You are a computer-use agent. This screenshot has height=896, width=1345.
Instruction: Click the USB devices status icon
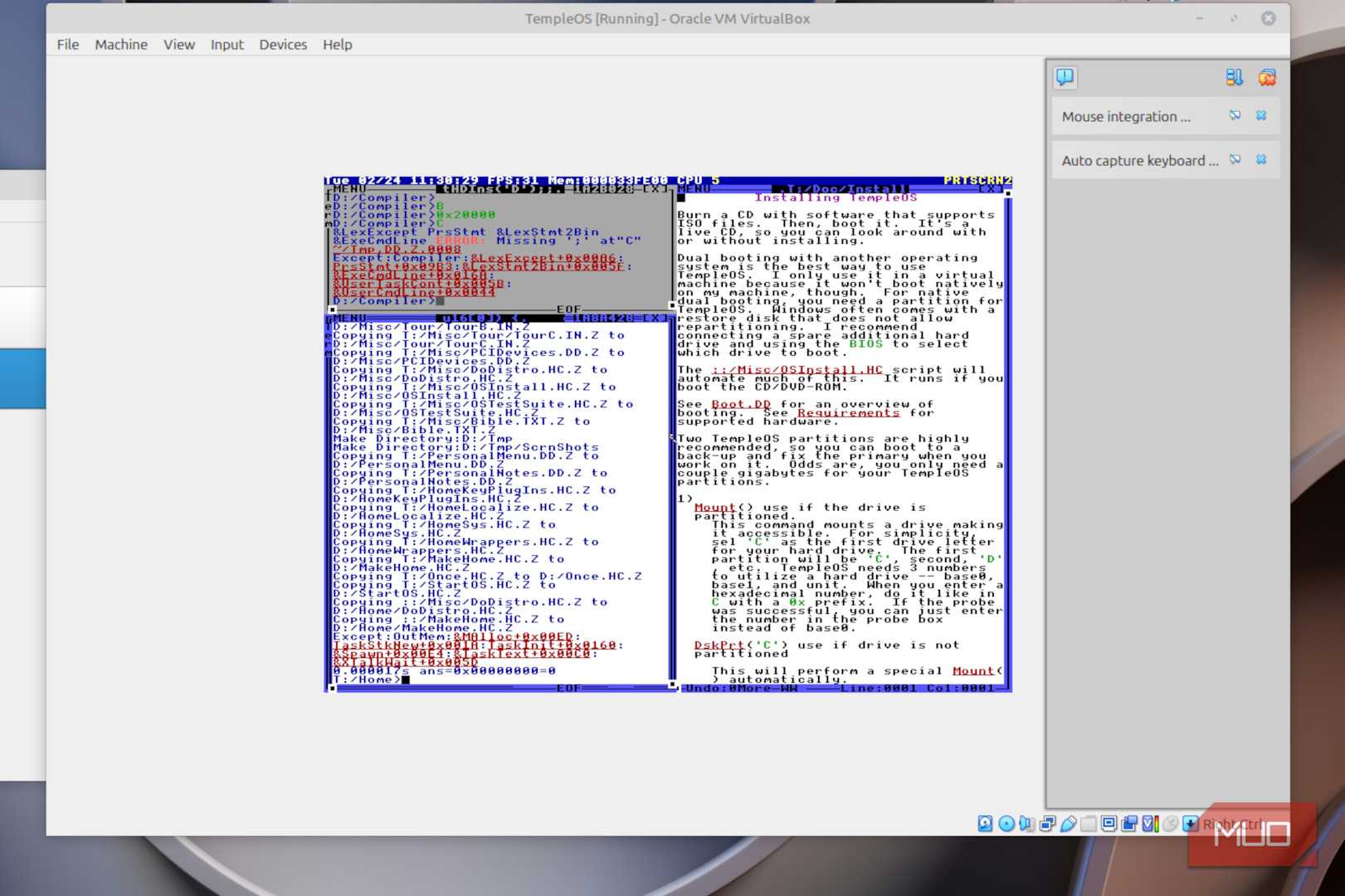tap(1068, 824)
